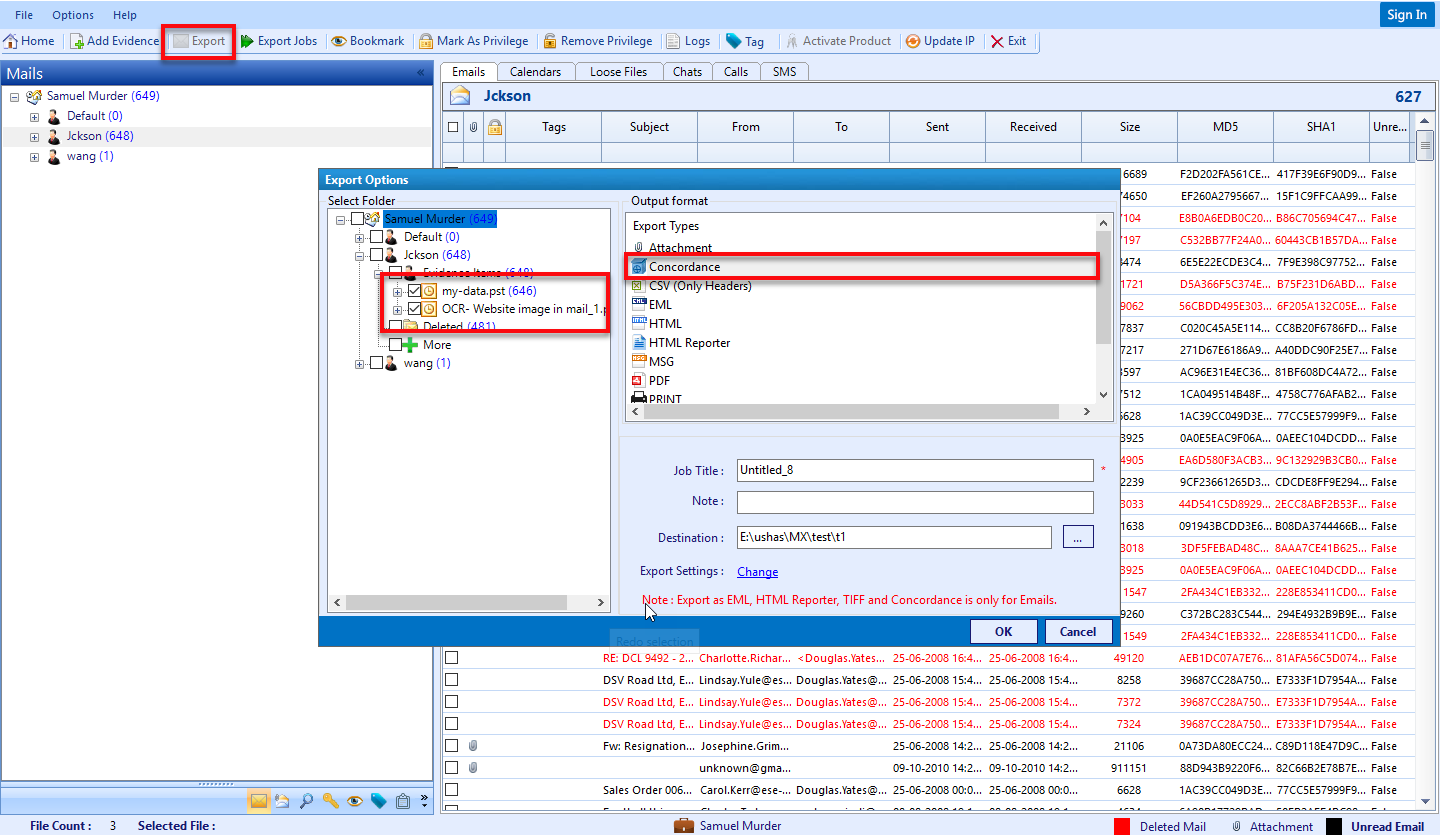Click the Change link beside Export Settings
This screenshot has height=835, width=1440.
pos(757,571)
